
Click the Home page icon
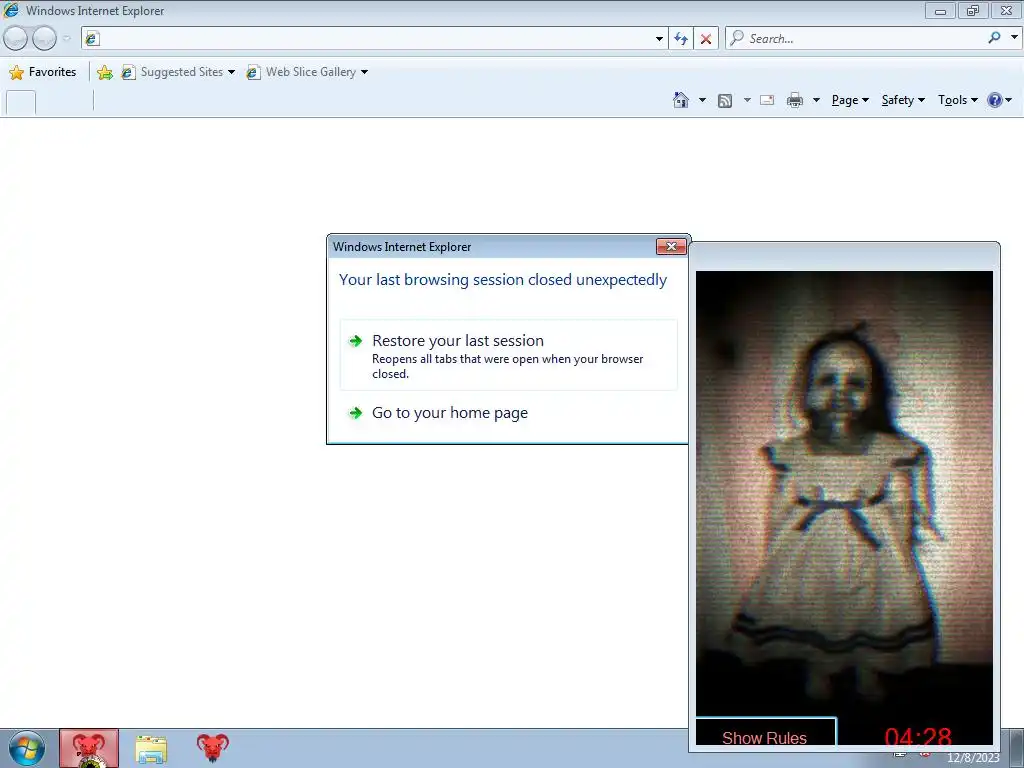click(680, 100)
